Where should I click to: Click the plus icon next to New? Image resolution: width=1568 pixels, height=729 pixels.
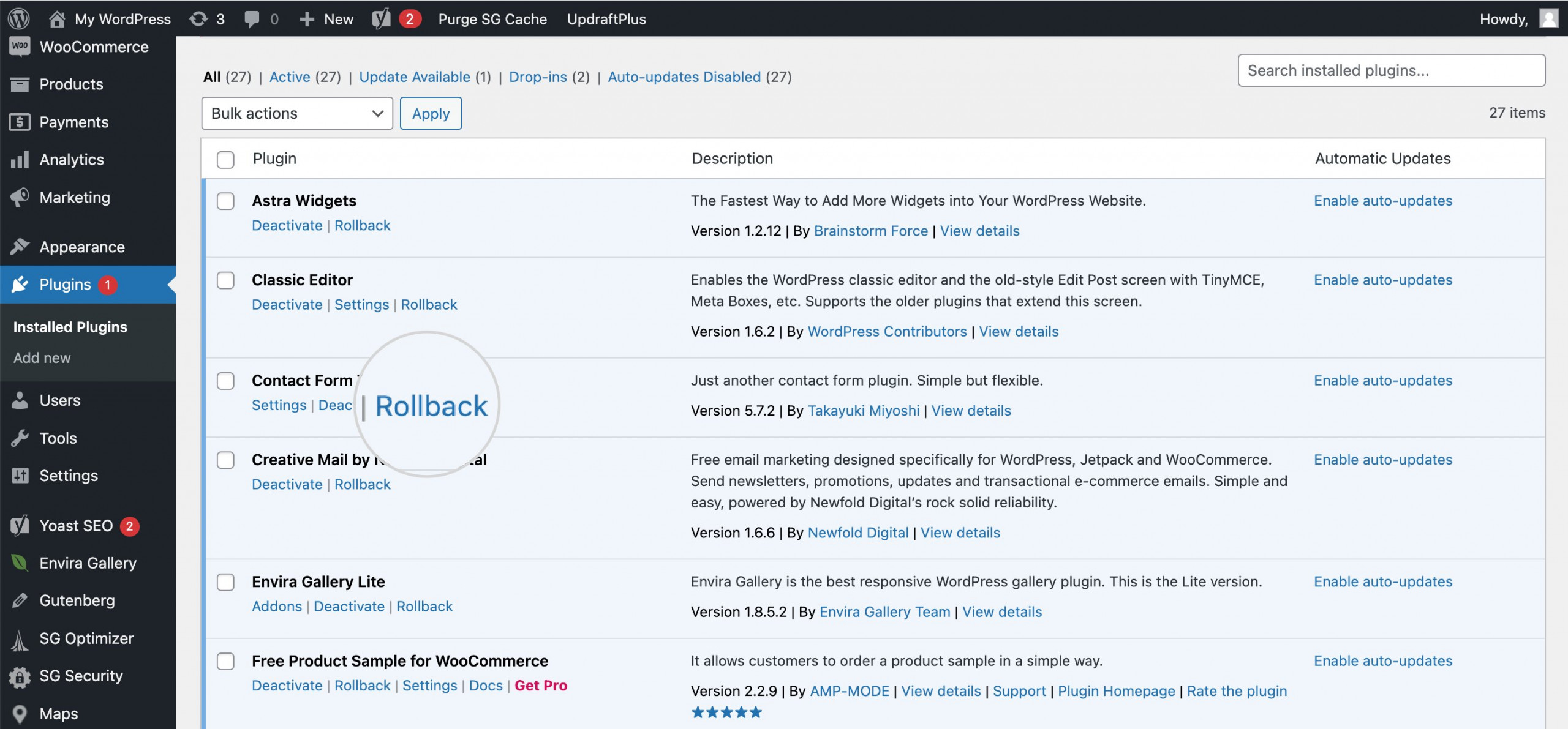point(307,19)
